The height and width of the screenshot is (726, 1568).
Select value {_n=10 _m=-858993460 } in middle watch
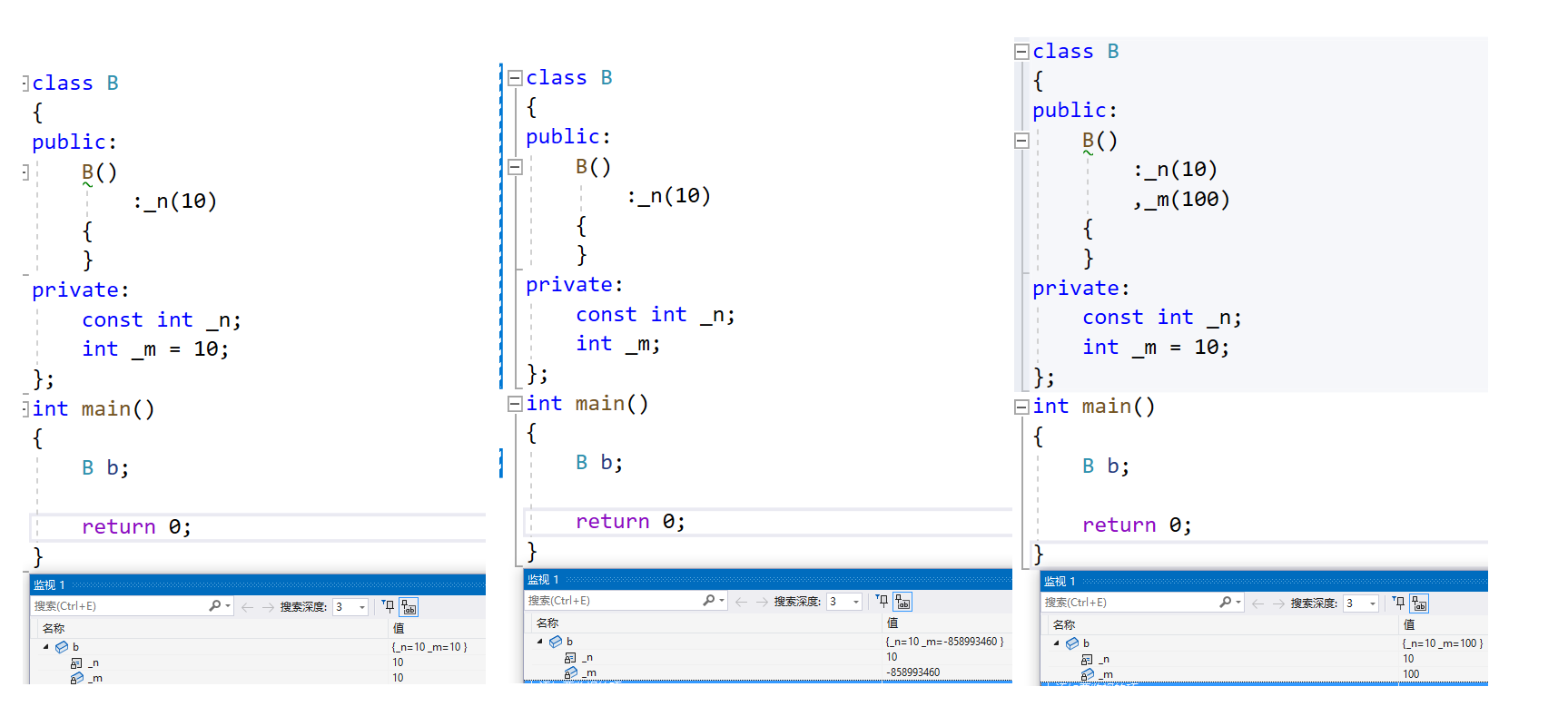pos(944,642)
